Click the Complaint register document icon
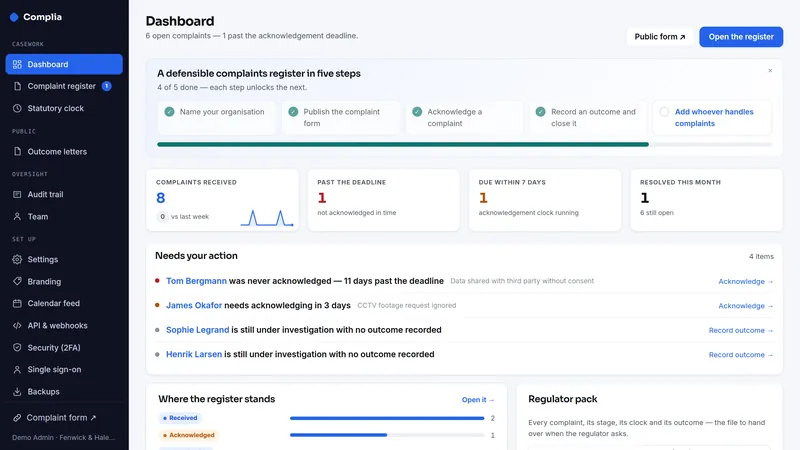 pos(17,86)
